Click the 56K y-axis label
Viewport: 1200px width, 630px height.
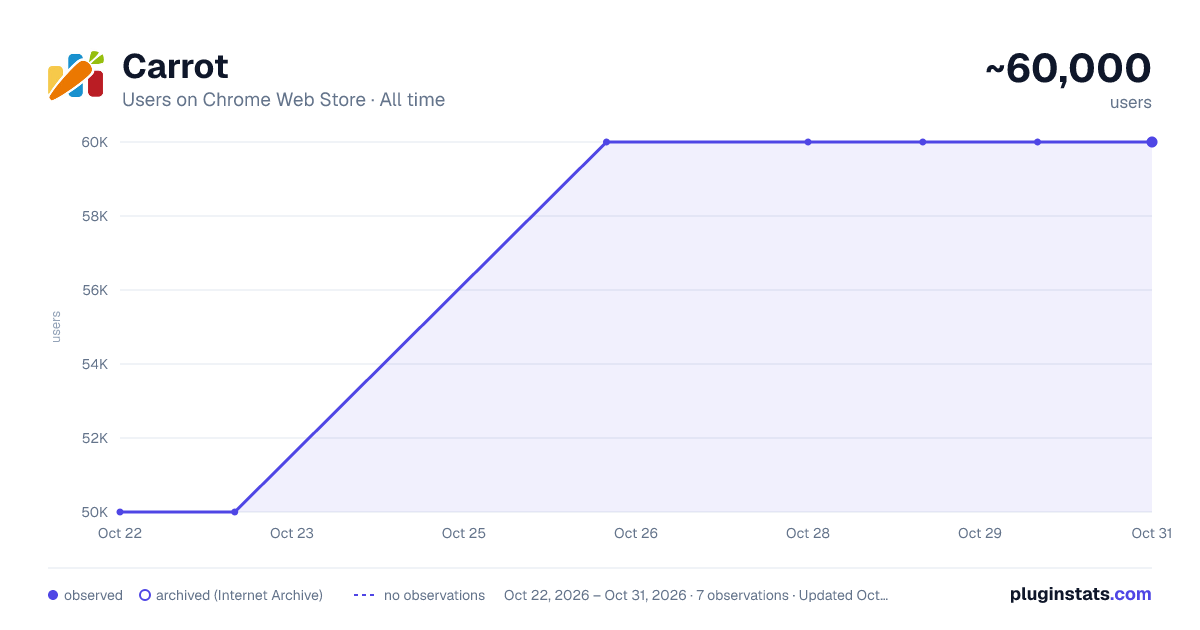tap(95, 290)
